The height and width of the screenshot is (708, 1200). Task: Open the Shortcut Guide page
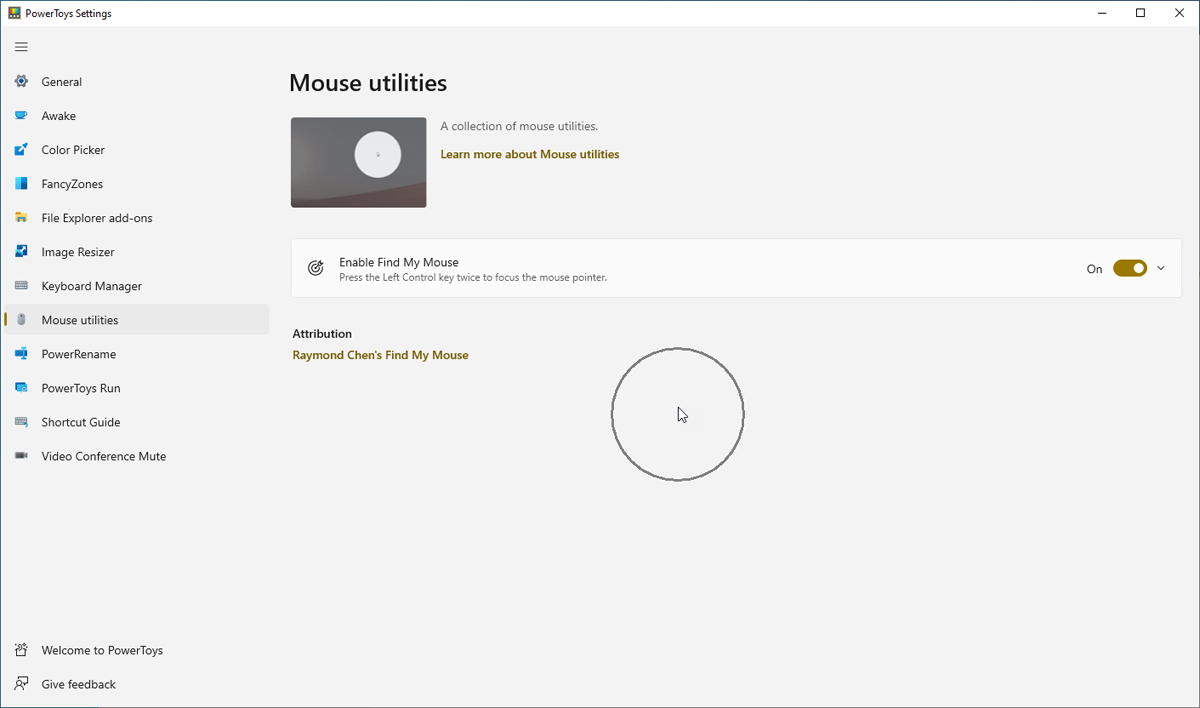point(136,422)
